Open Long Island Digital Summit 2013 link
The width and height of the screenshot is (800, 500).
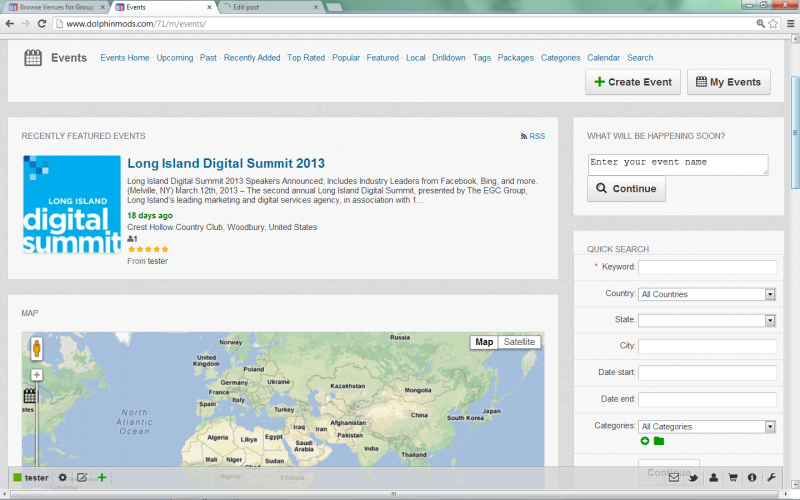pyautogui.click(x=226, y=163)
